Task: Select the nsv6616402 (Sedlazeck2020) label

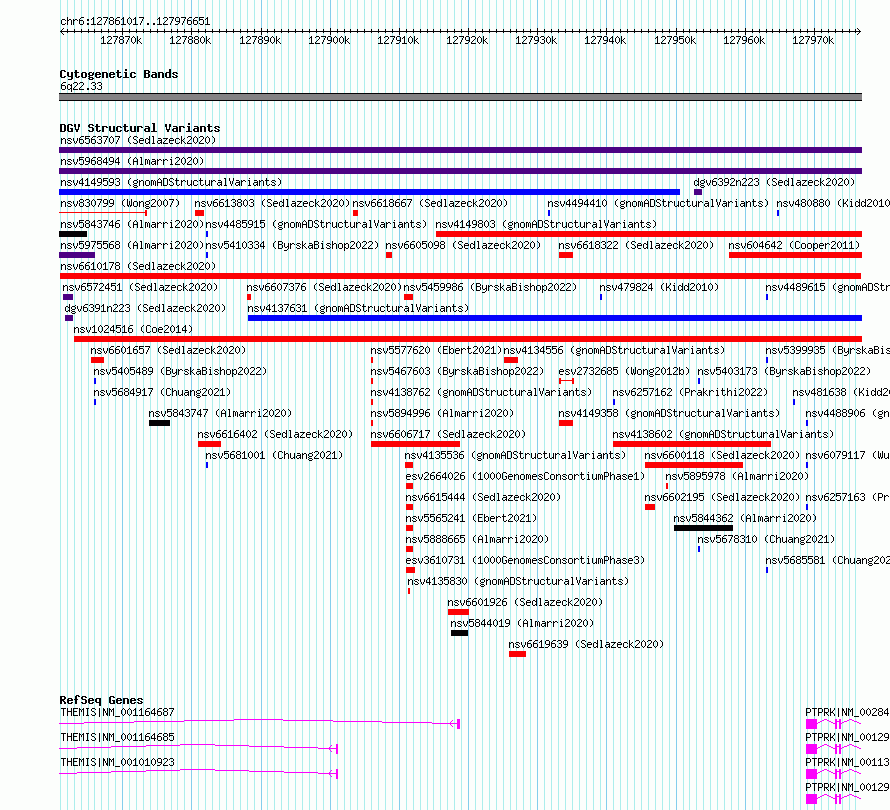Action: [275, 434]
